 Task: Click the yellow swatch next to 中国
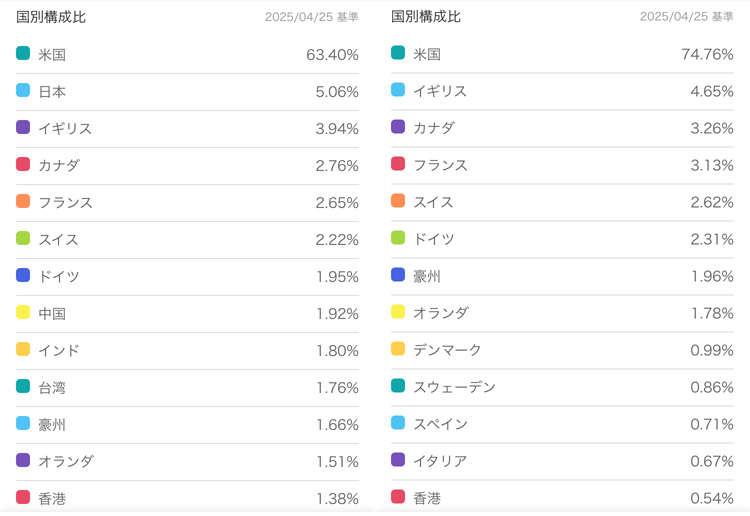23,312
